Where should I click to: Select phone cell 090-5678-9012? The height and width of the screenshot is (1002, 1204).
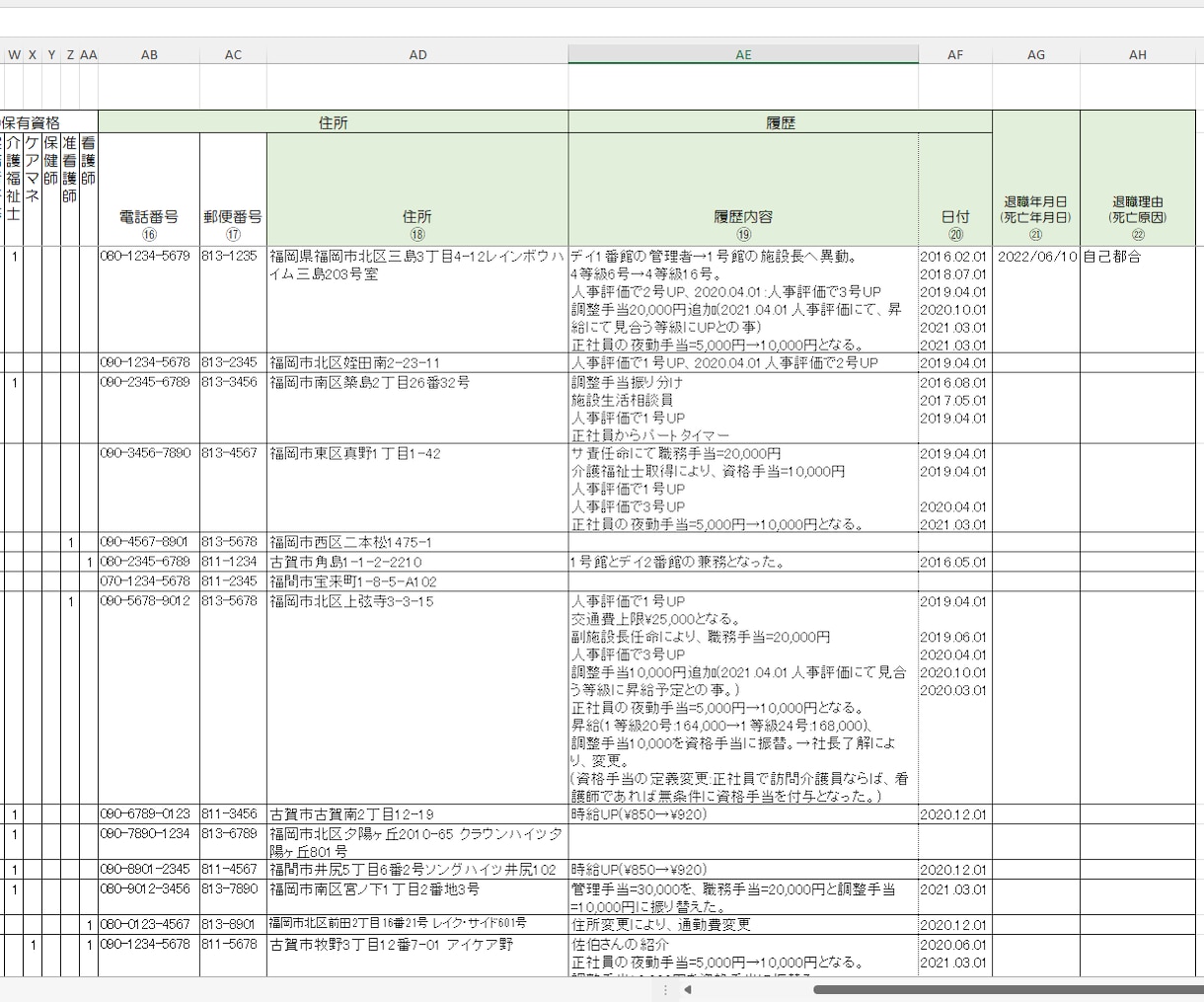coord(149,698)
